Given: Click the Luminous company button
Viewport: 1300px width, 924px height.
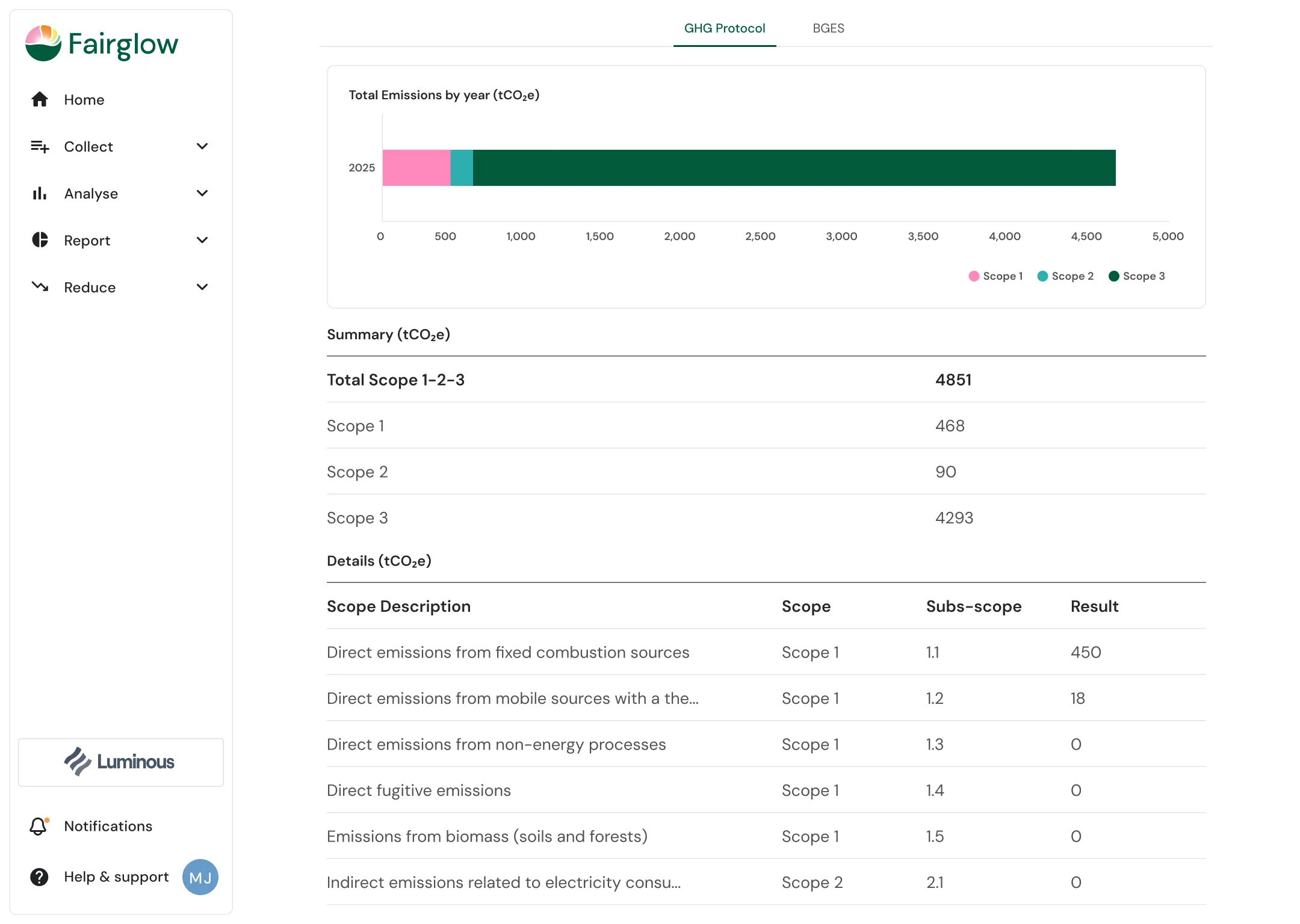Looking at the screenshot, I should (x=121, y=762).
